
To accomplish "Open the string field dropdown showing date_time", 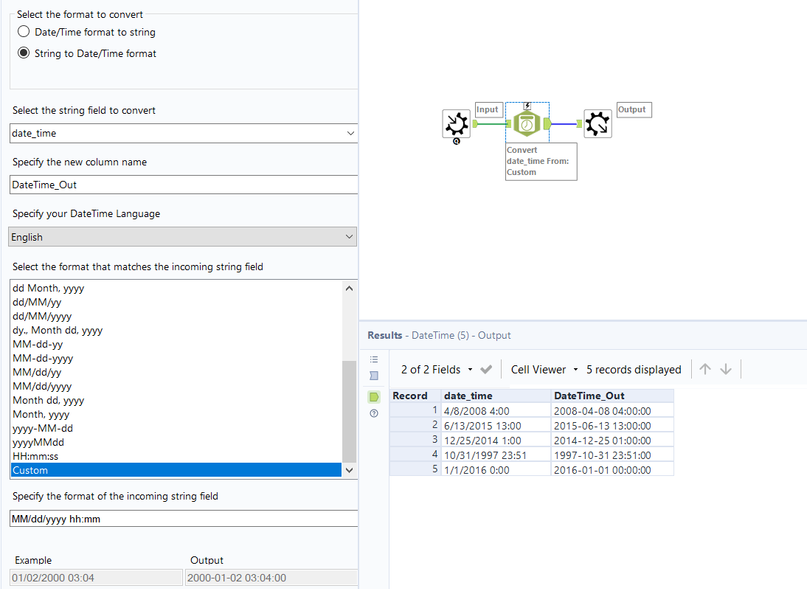I will [x=183, y=132].
